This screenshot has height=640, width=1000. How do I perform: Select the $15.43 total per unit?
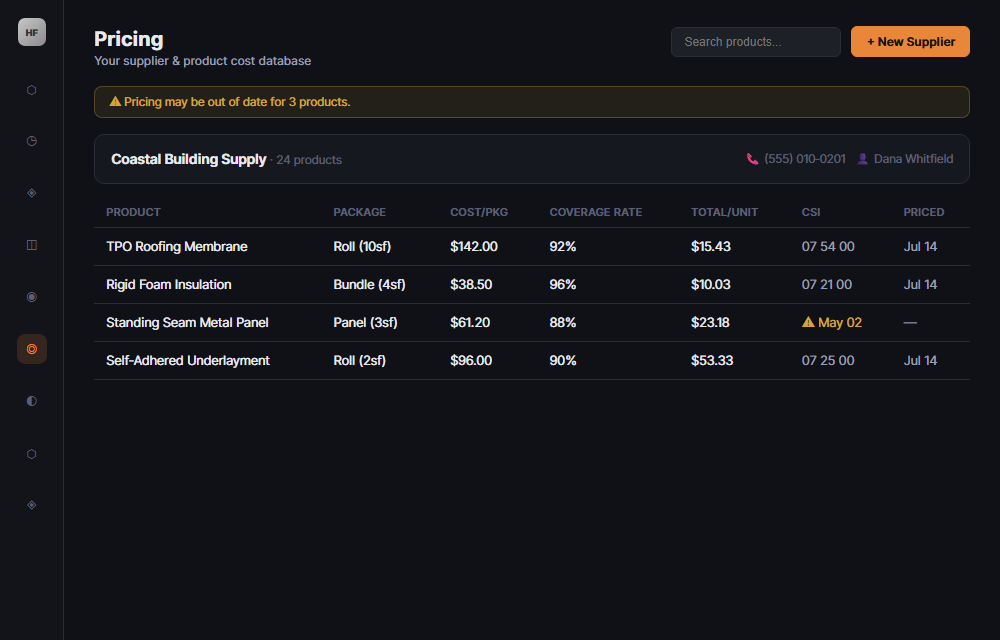[x=710, y=247]
